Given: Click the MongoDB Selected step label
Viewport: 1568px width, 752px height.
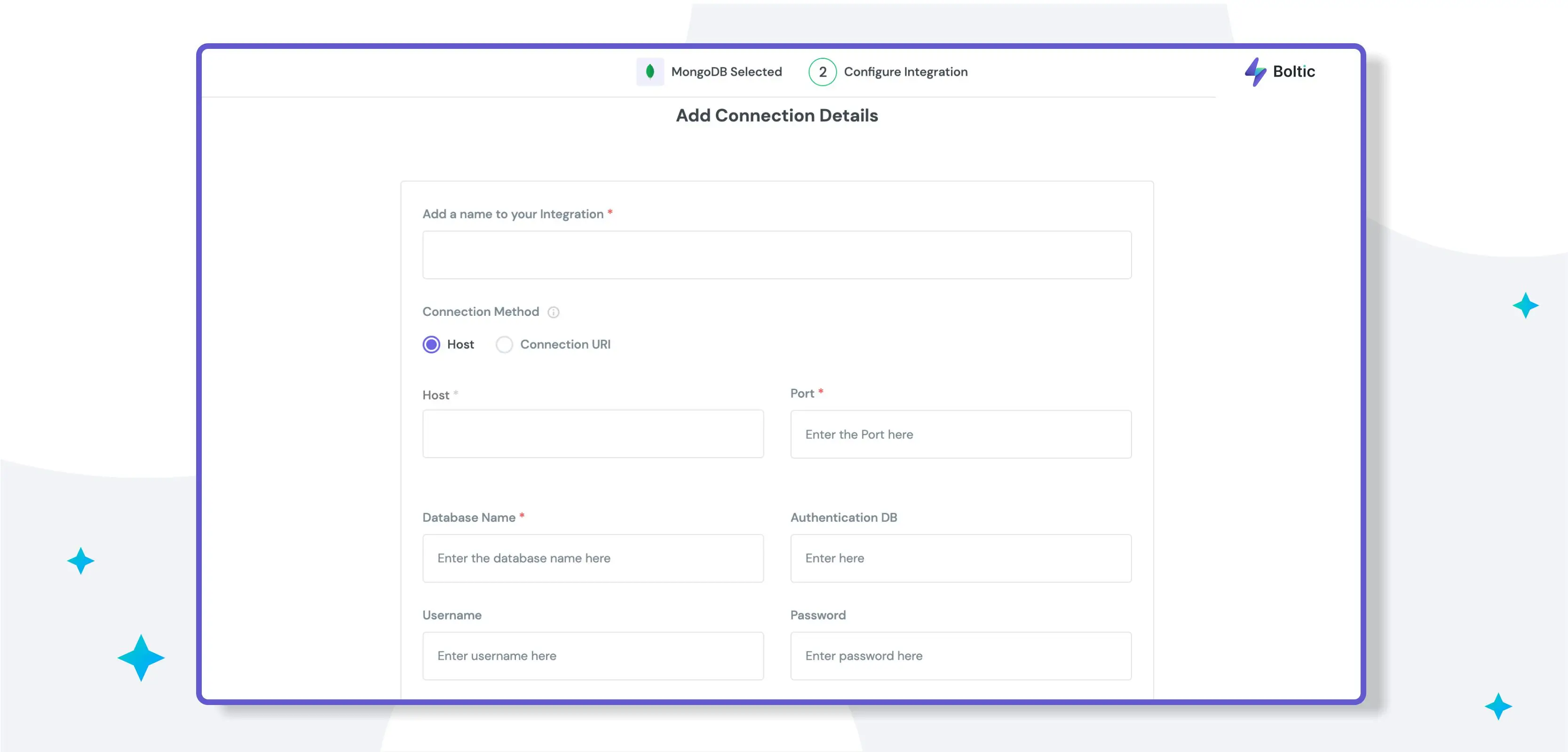Looking at the screenshot, I should click(726, 71).
